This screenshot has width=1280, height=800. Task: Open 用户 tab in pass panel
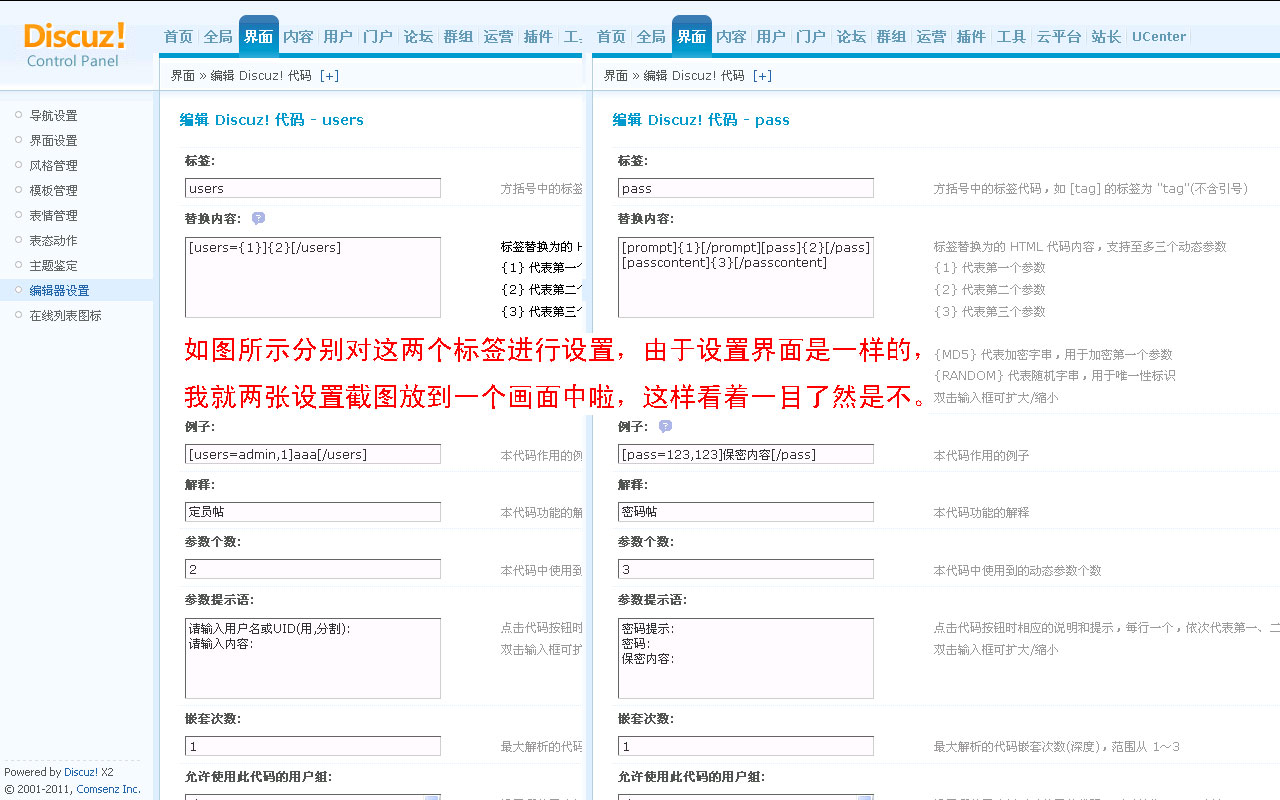coord(771,37)
